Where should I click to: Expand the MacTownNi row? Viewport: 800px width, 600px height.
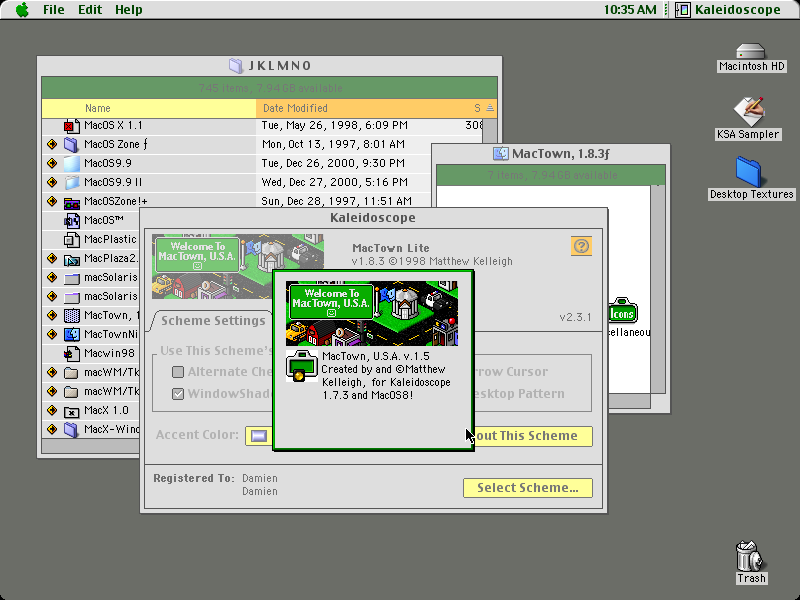click(52, 334)
